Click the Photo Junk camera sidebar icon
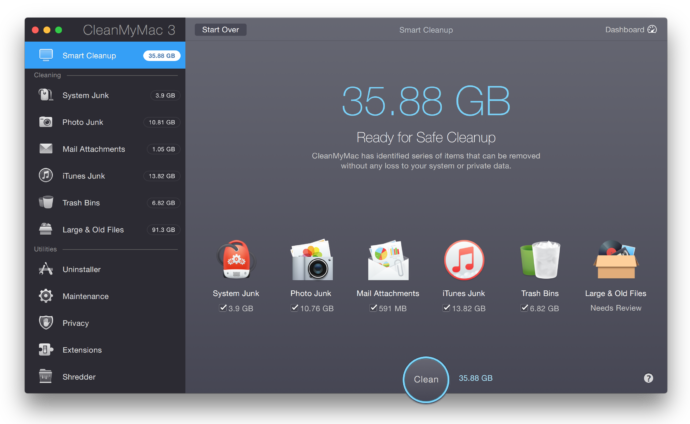 pos(46,122)
